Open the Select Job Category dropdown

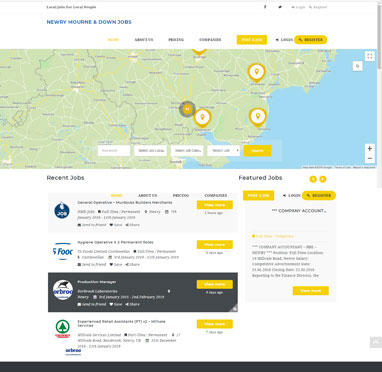187,151
